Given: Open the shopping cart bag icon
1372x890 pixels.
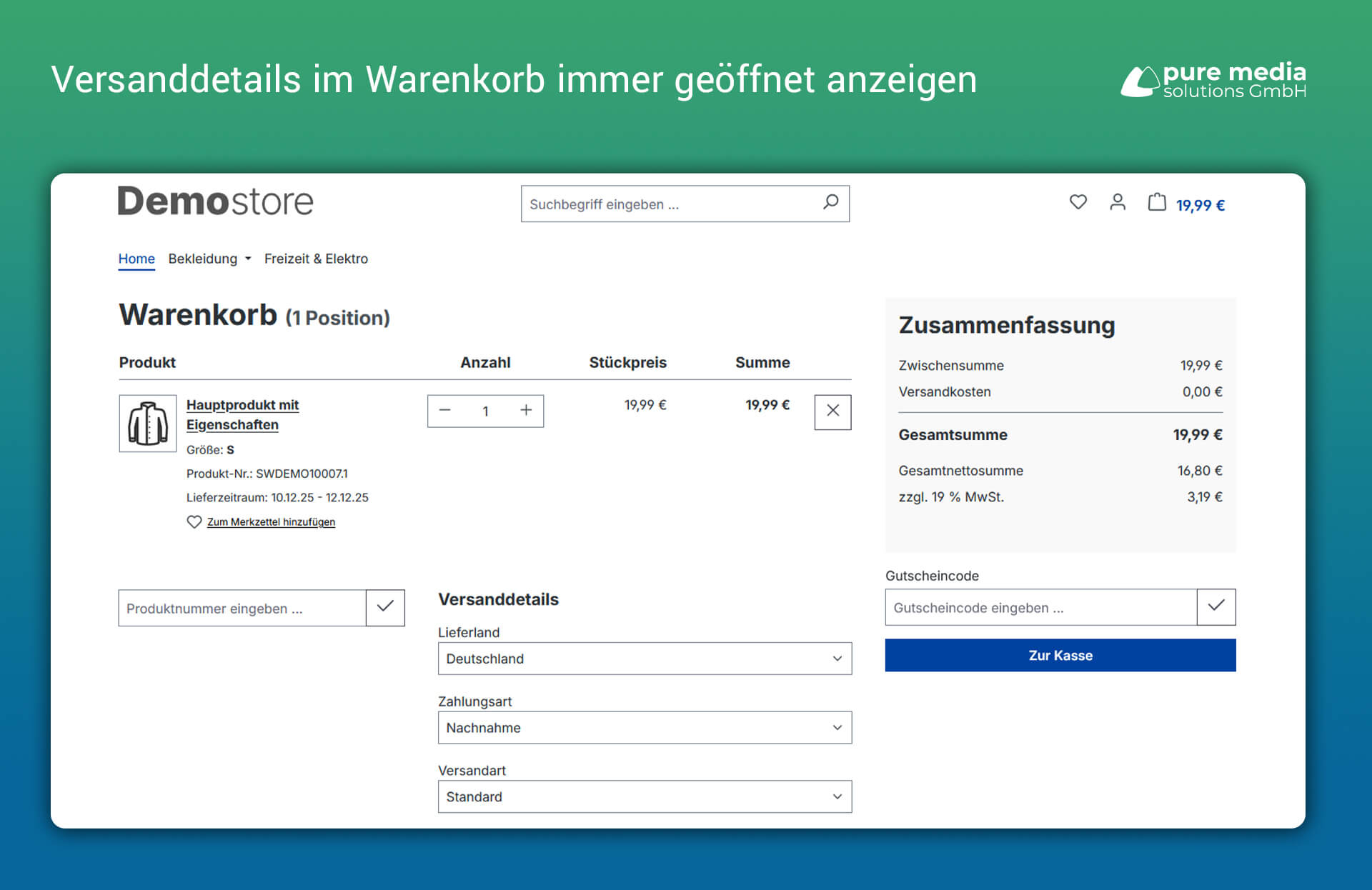Looking at the screenshot, I should (x=1158, y=204).
